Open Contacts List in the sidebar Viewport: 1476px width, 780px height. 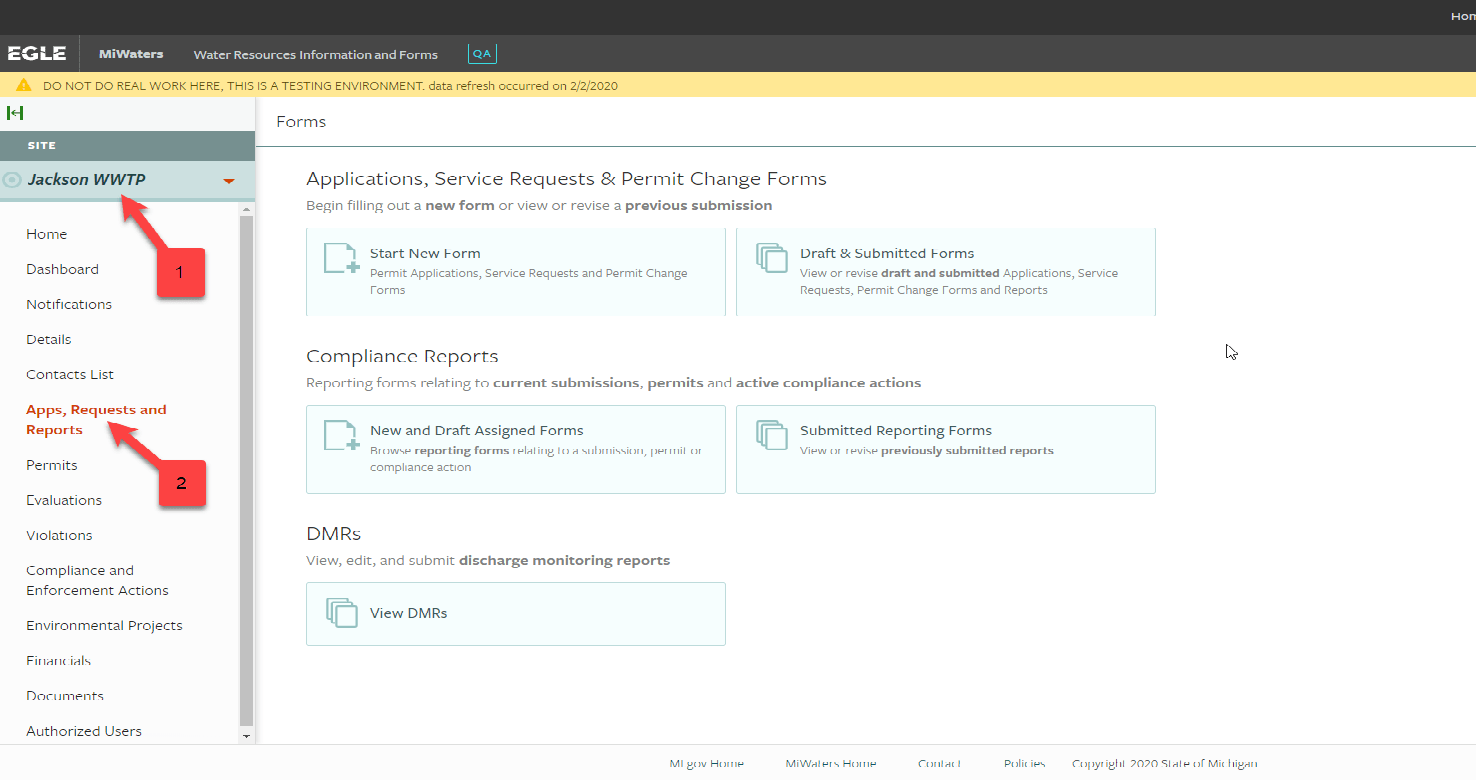pyautogui.click(x=70, y=374)
